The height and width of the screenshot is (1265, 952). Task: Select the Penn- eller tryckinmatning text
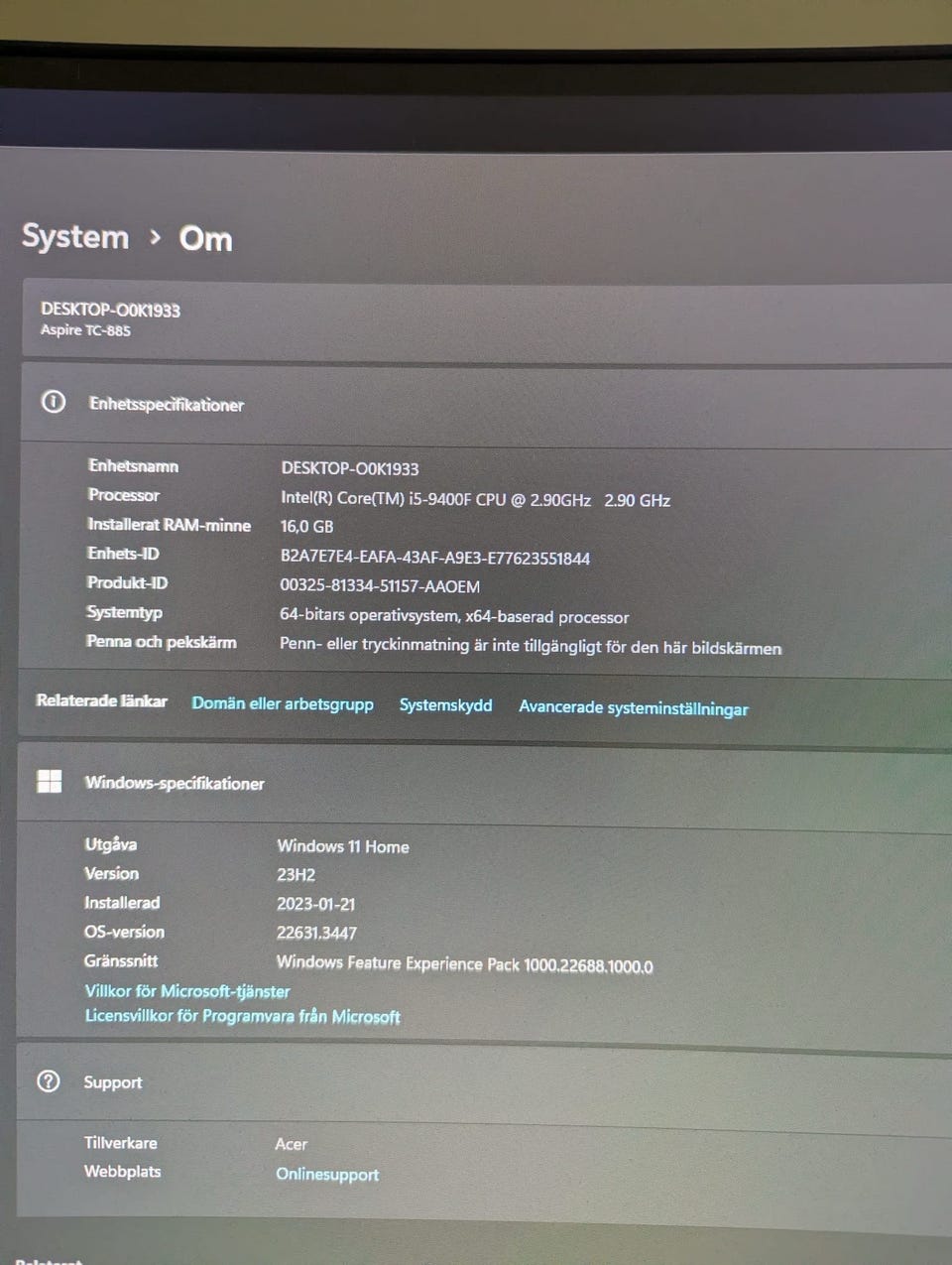tap(531, 646)
